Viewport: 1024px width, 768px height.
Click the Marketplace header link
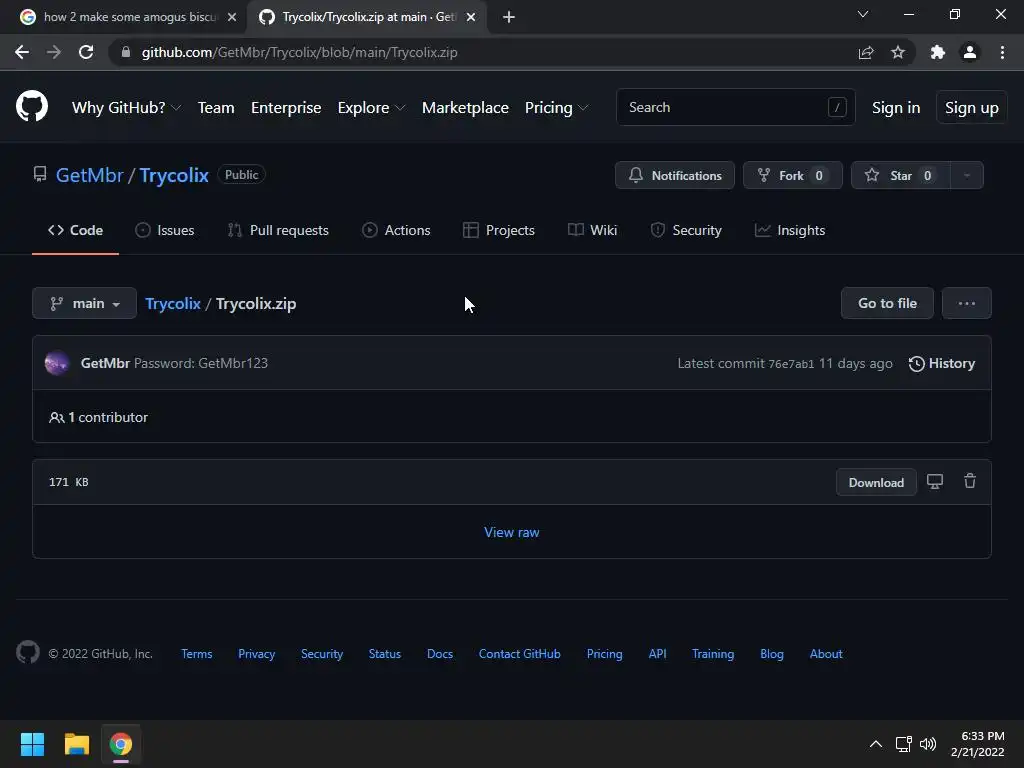point(465,108)
